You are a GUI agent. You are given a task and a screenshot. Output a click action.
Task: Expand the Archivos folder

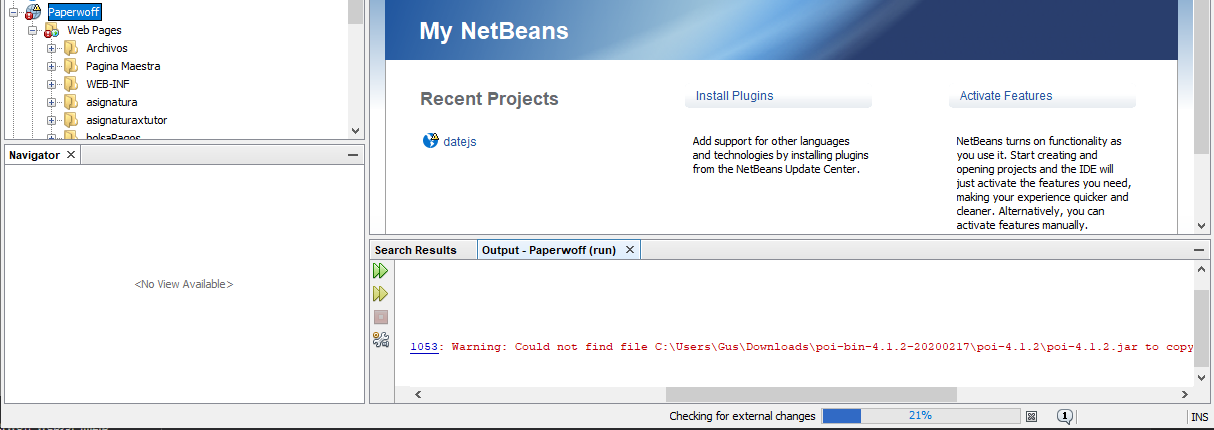(x=52, y=48)
